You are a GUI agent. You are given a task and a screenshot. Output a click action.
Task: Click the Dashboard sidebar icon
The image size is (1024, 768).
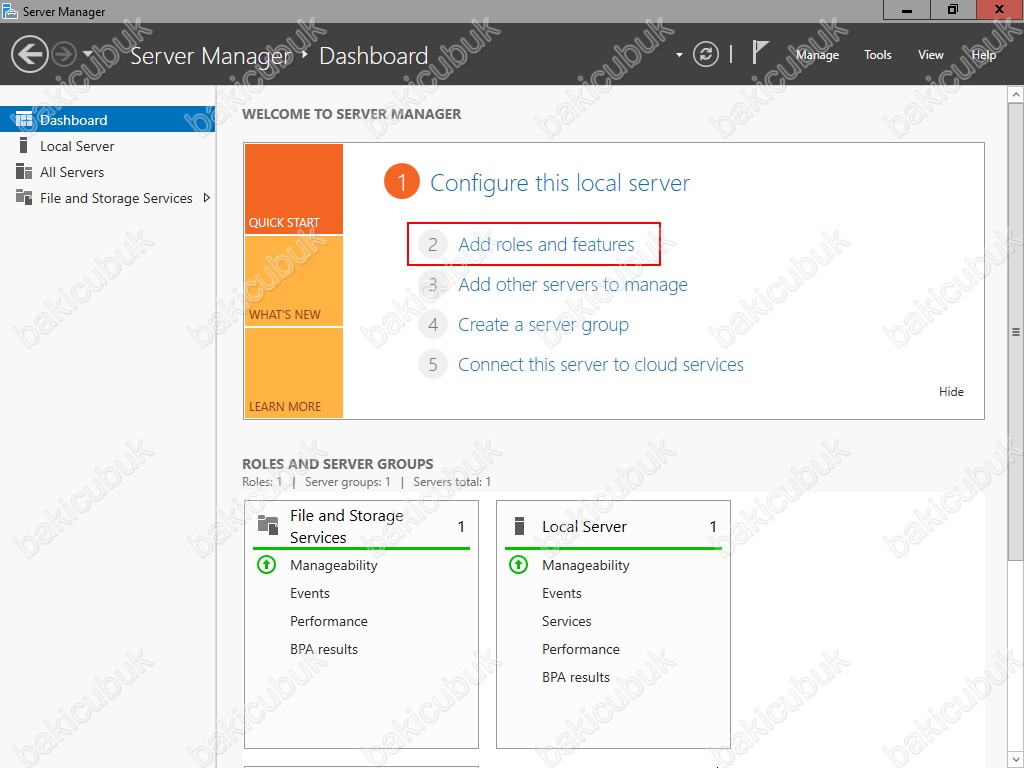[x=24, y=120]
